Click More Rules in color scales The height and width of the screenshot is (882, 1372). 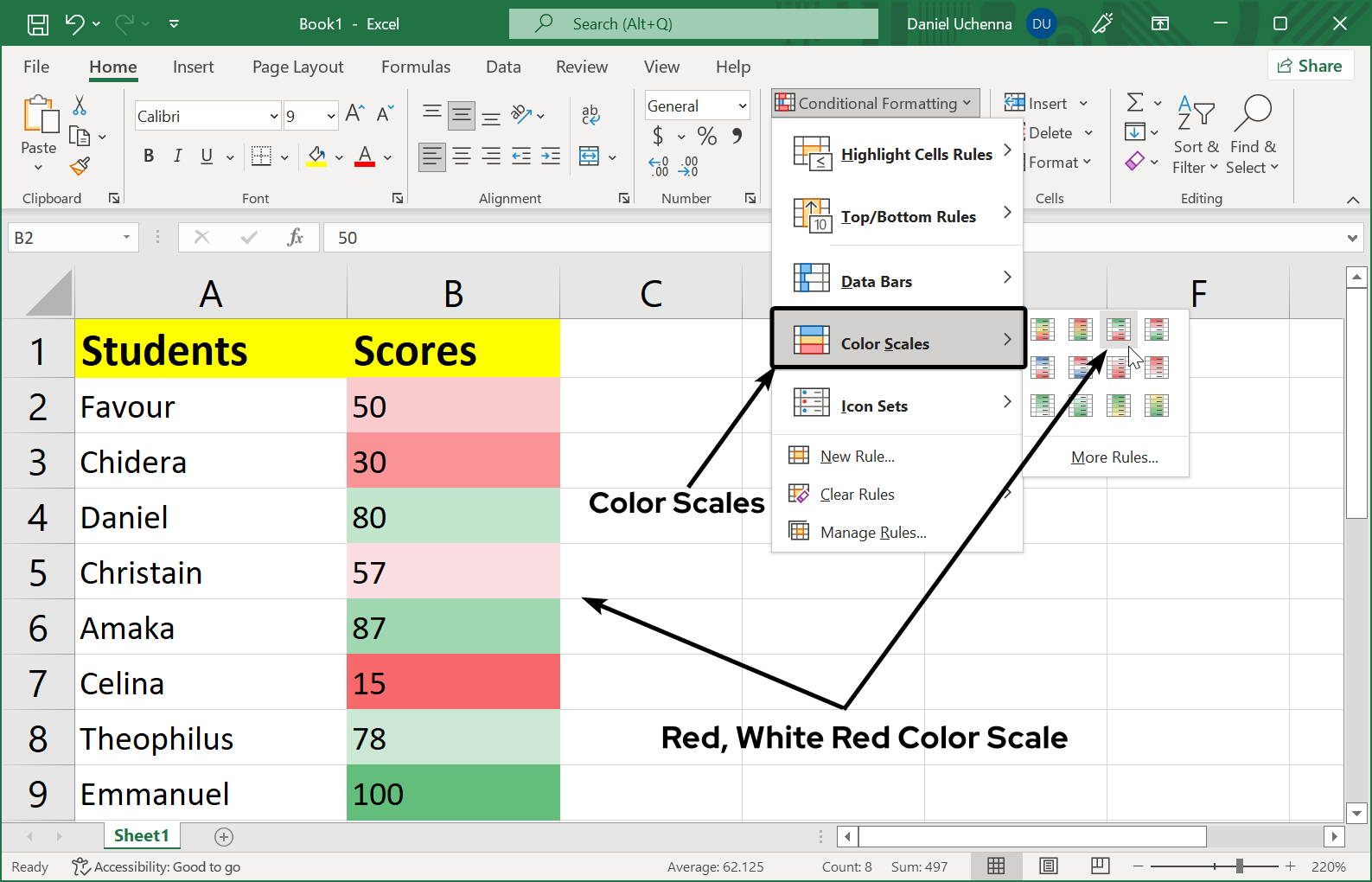(1114, 457)
